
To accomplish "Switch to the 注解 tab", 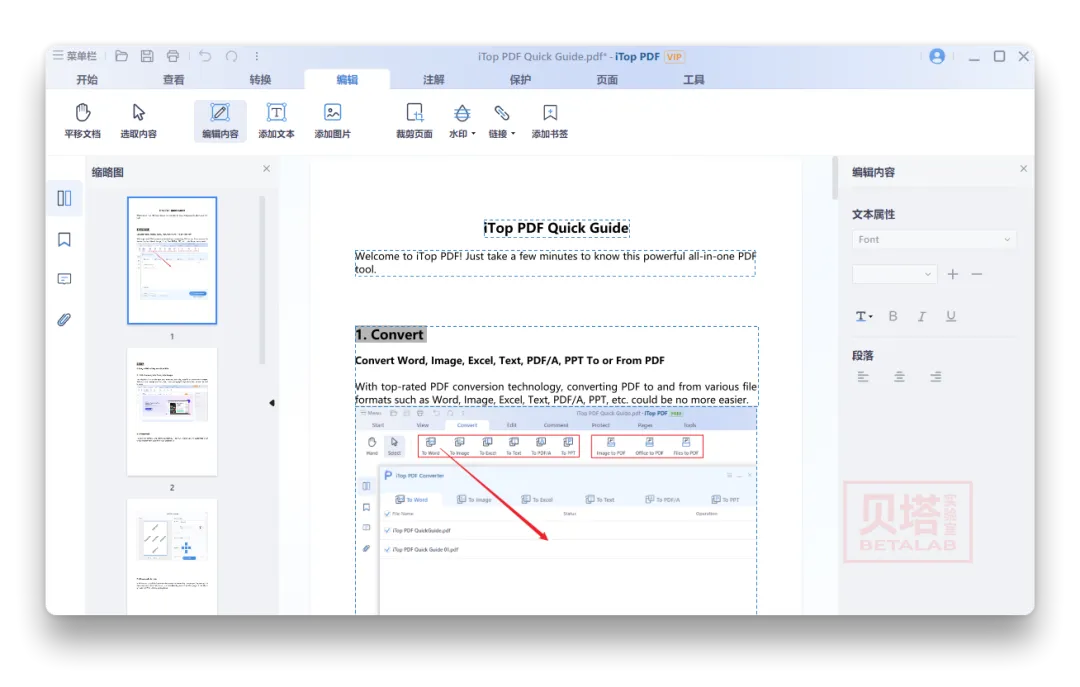I will point(434,80).
